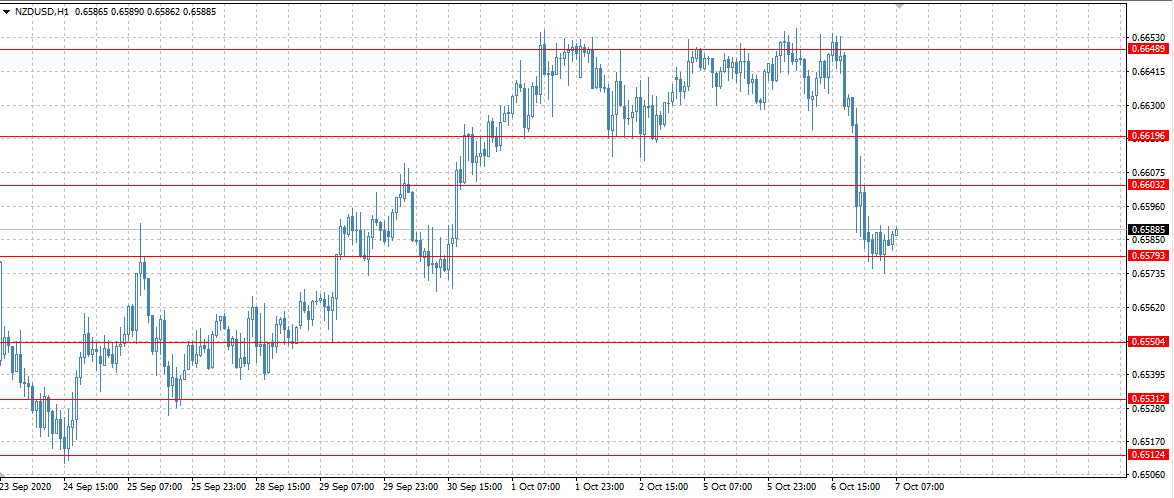The width and height of the screenshot is (1174, 498).
Task: Click the red 0.65504 price level label
Action: coord(1149,342)
